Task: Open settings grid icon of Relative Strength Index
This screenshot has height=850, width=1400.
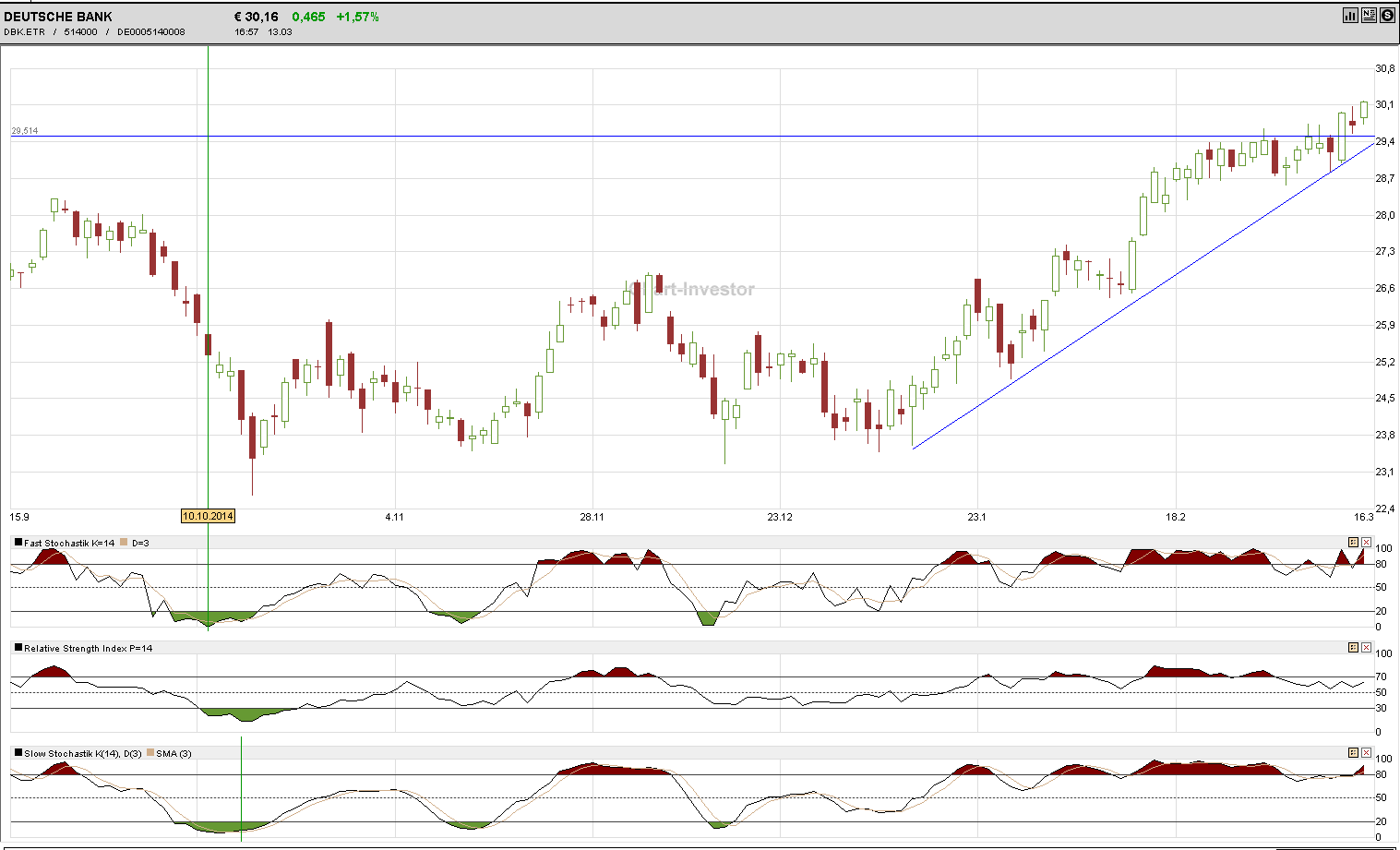Action: 1354,648
